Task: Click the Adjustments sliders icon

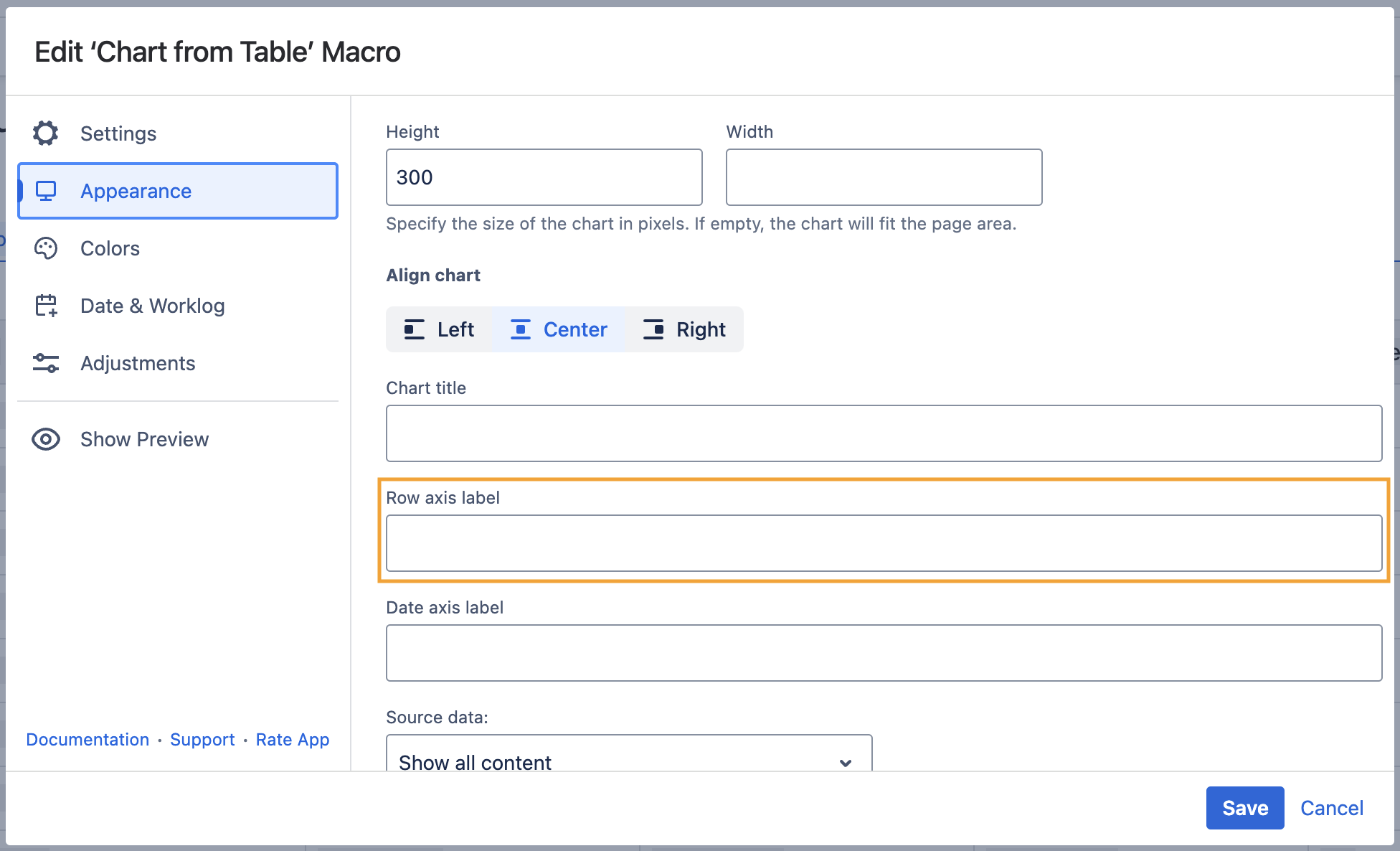Action: pos(46,363)
